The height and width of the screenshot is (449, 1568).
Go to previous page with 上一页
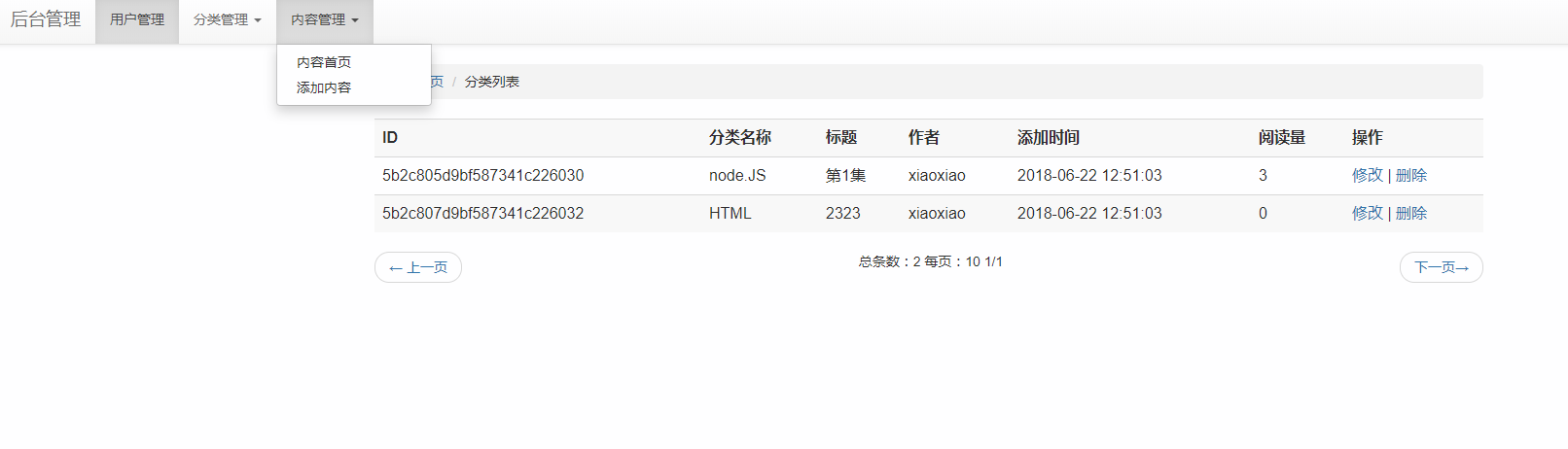click(418, 267)
